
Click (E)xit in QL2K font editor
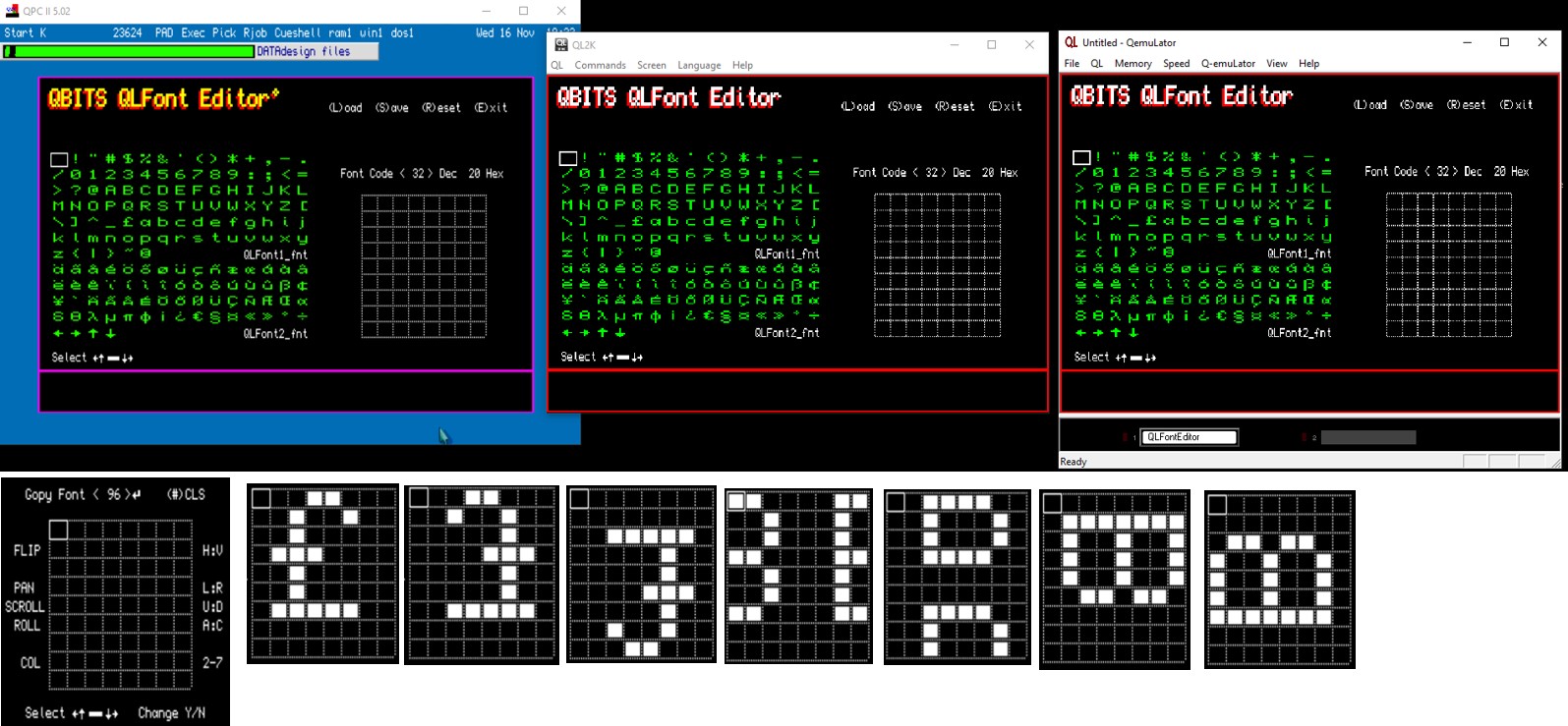point(1005,106)
